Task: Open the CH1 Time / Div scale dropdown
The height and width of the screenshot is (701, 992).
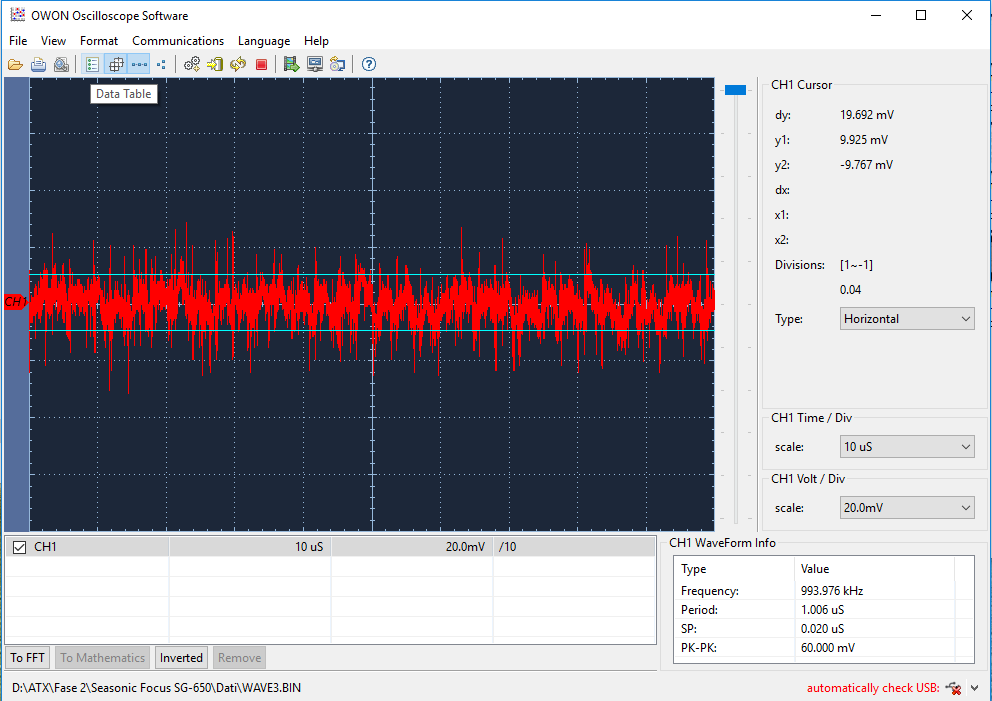Action: (907, 447)
